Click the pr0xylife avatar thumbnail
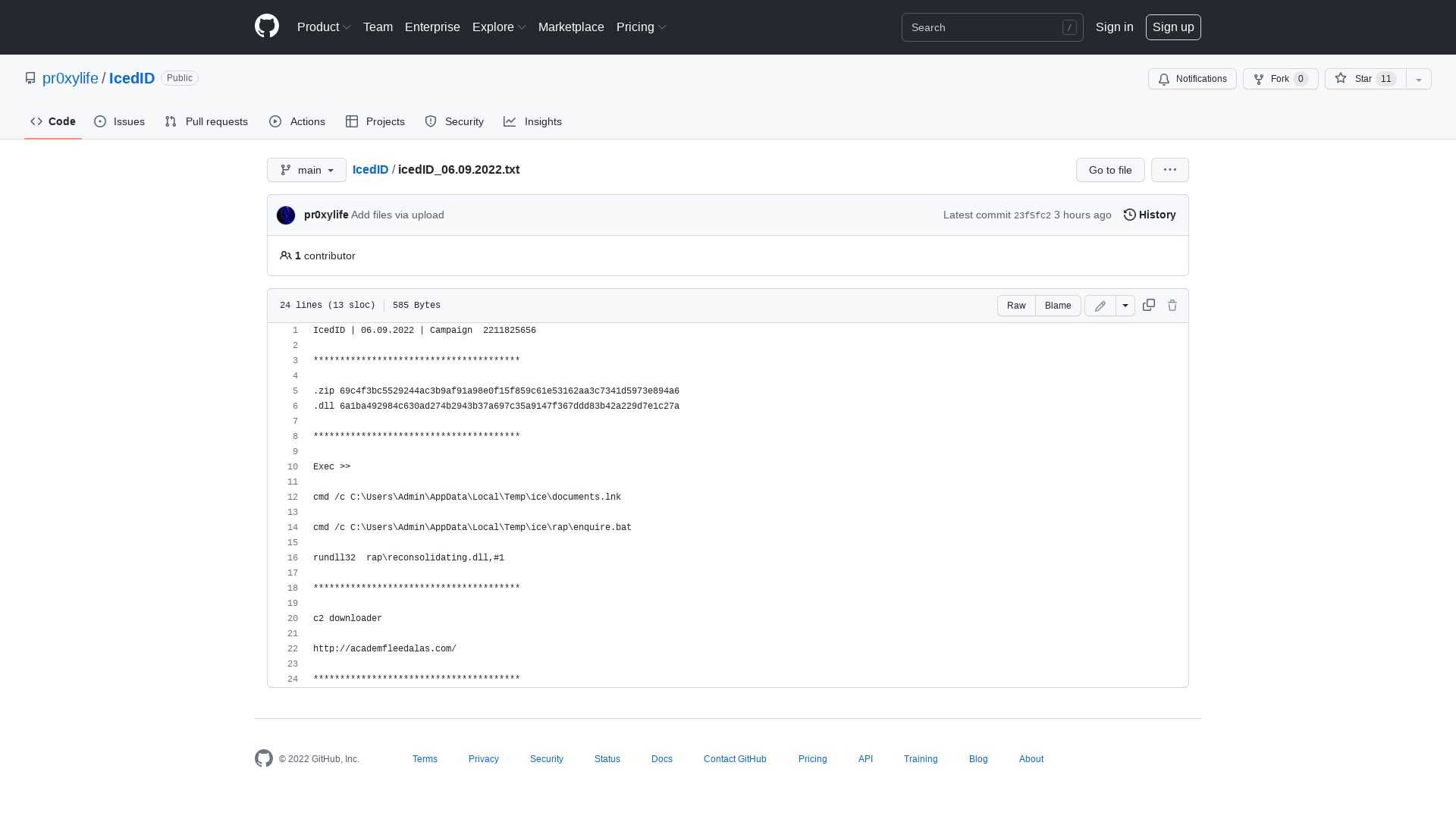This screenshot has height=819, width=1456. [x=285, y=215]
